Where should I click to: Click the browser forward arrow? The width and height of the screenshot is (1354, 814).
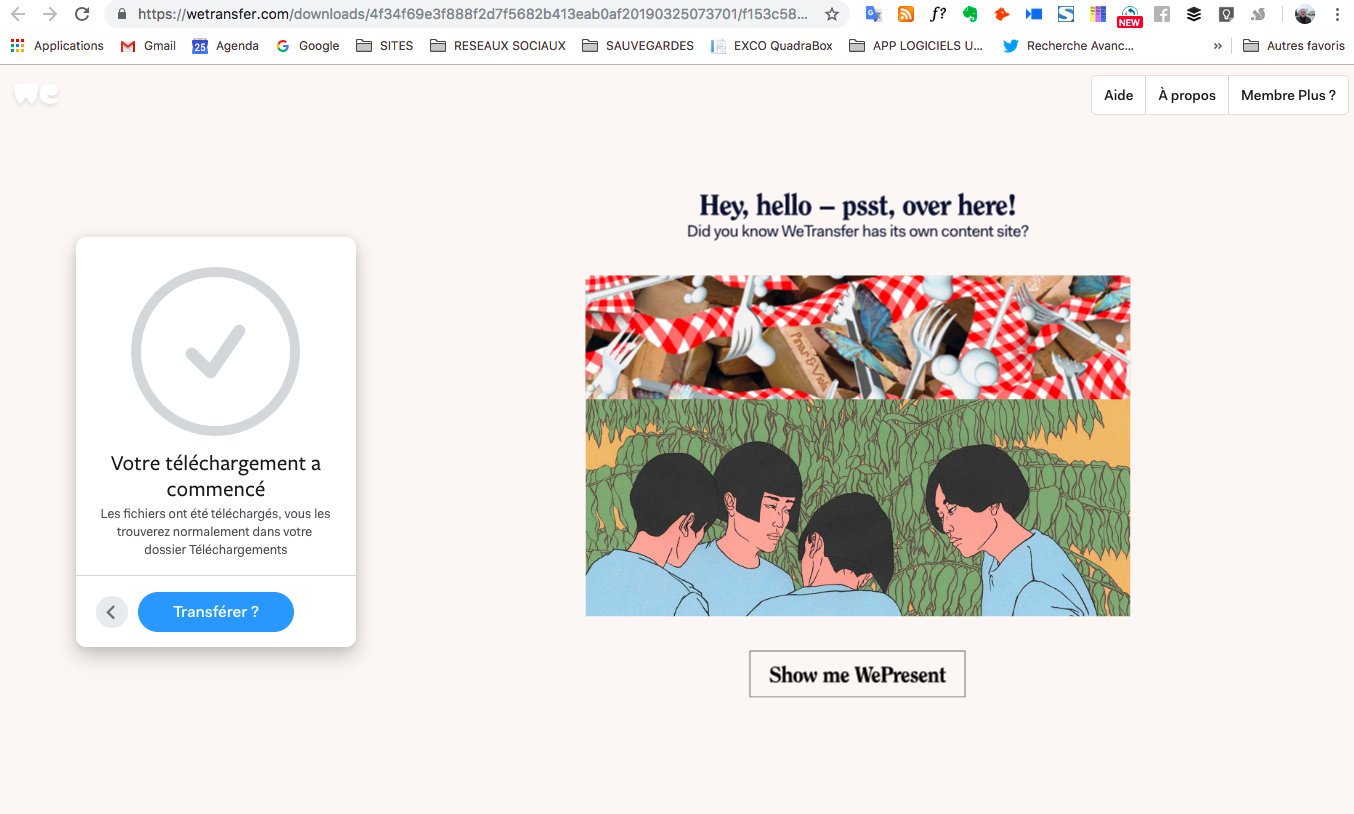coord(50,14)
